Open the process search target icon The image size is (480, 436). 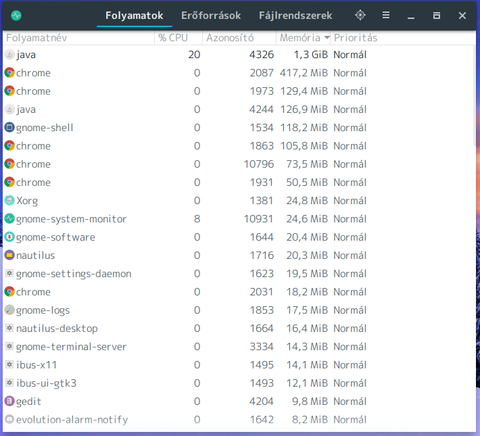pyautogui.click(x=360, y=15)
